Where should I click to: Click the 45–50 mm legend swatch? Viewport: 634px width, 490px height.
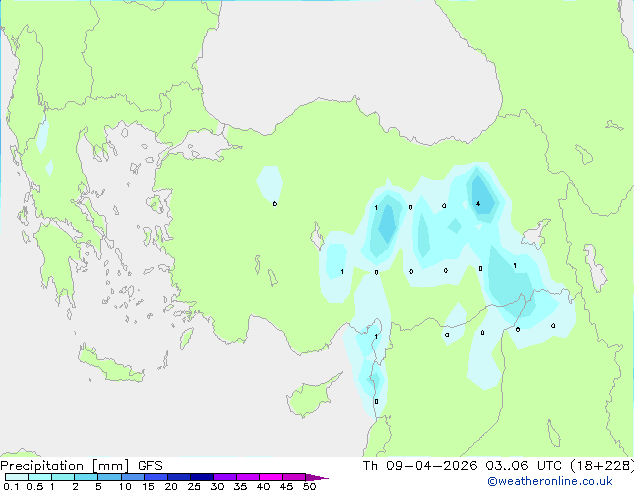tap(294, 477)
